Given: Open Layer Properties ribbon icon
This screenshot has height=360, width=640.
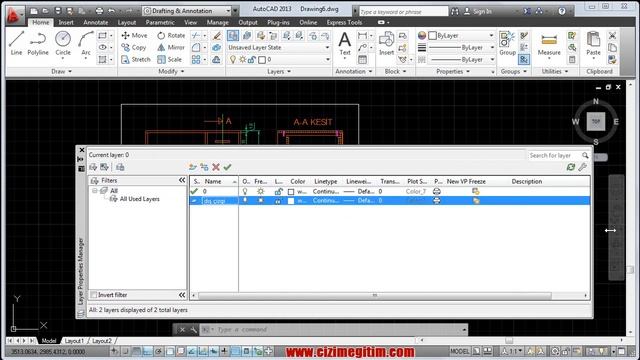Looking at the screenshot, I should click(x=233, y=36).
